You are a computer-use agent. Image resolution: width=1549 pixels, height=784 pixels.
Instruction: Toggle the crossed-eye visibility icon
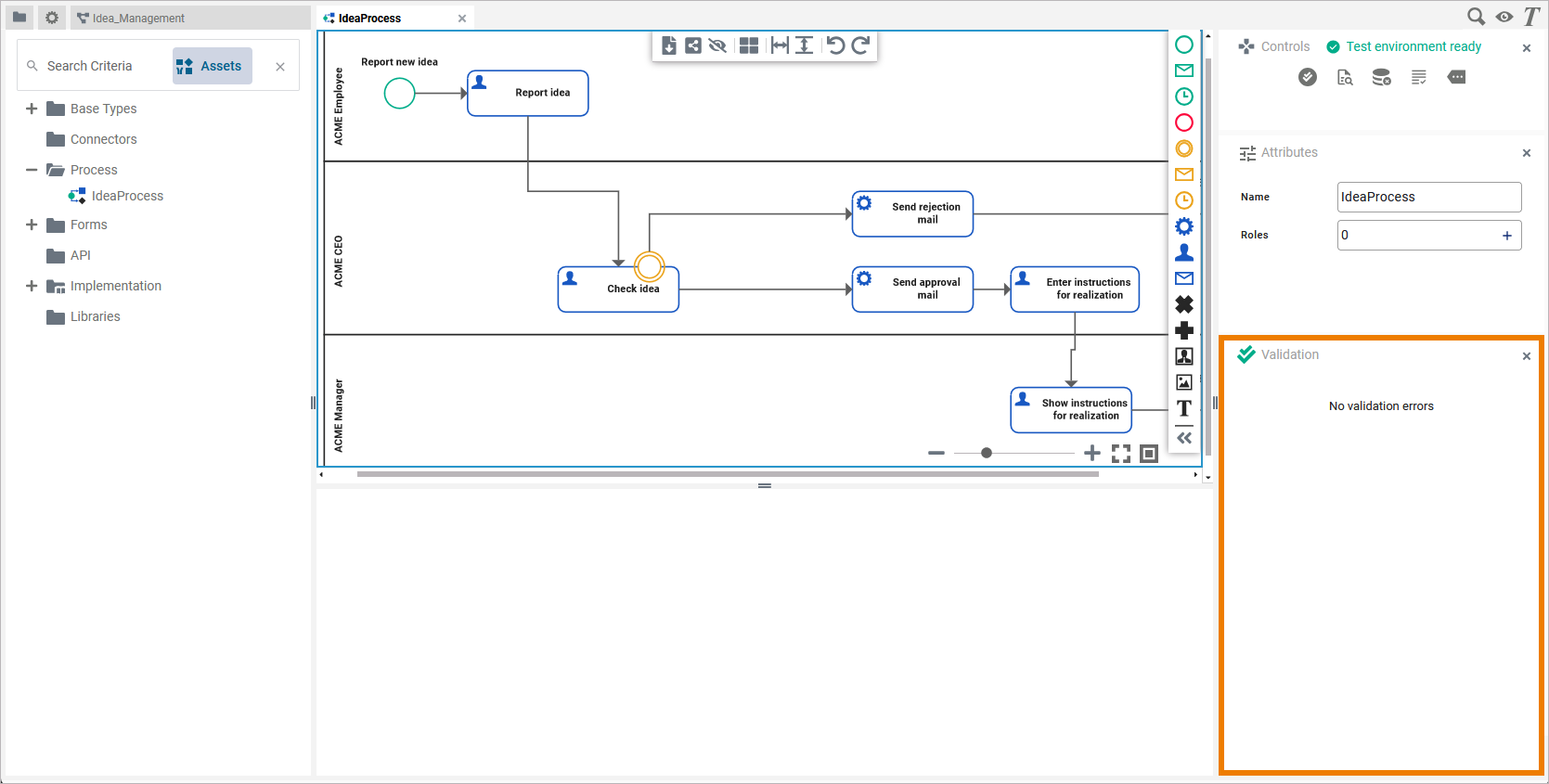point(717,45)
